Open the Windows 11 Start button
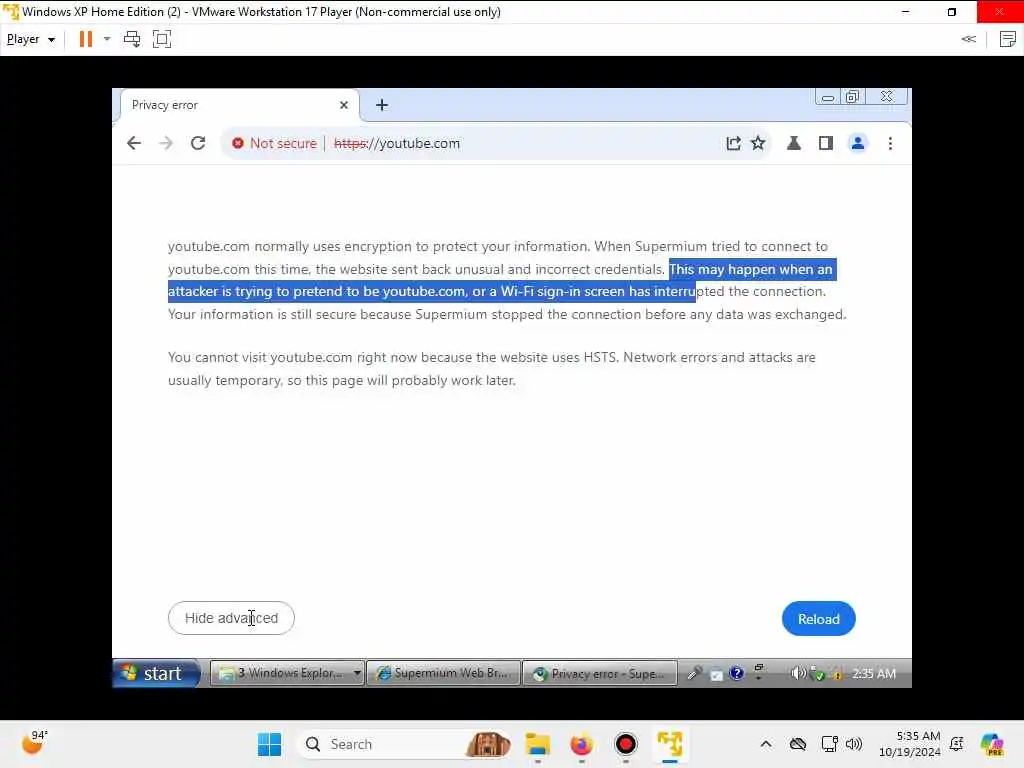Viewport: 1024px width, 768px height. click(x=269, y=744)
